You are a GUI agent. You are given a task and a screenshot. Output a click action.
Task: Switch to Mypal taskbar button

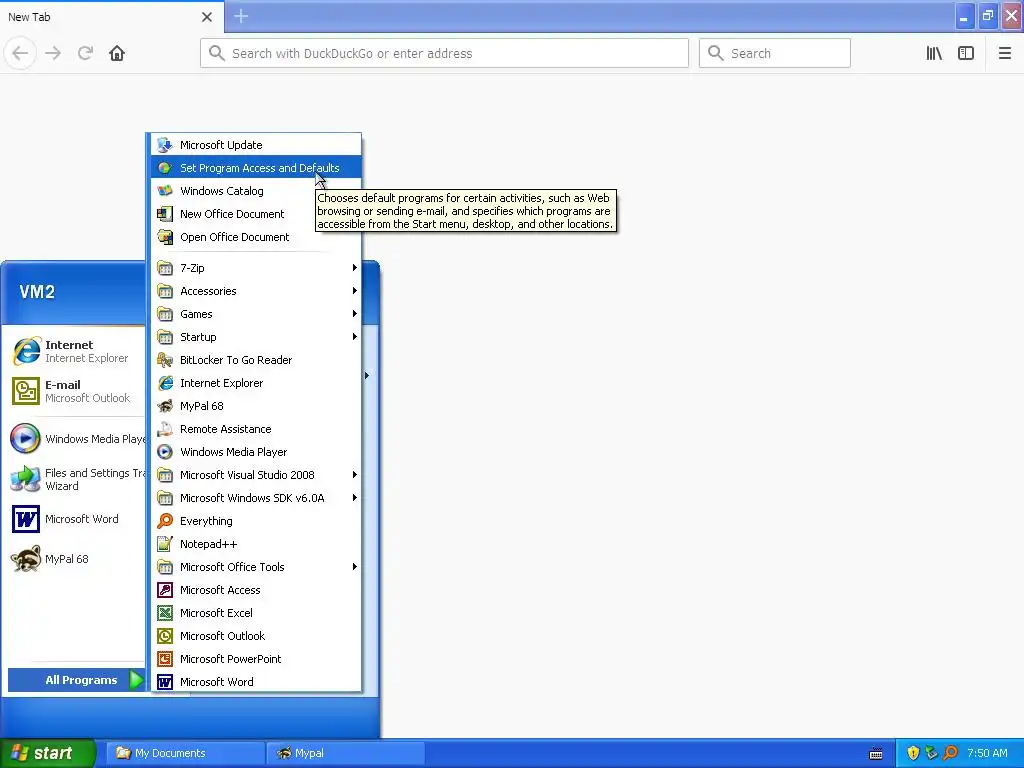tap(345, 753)
